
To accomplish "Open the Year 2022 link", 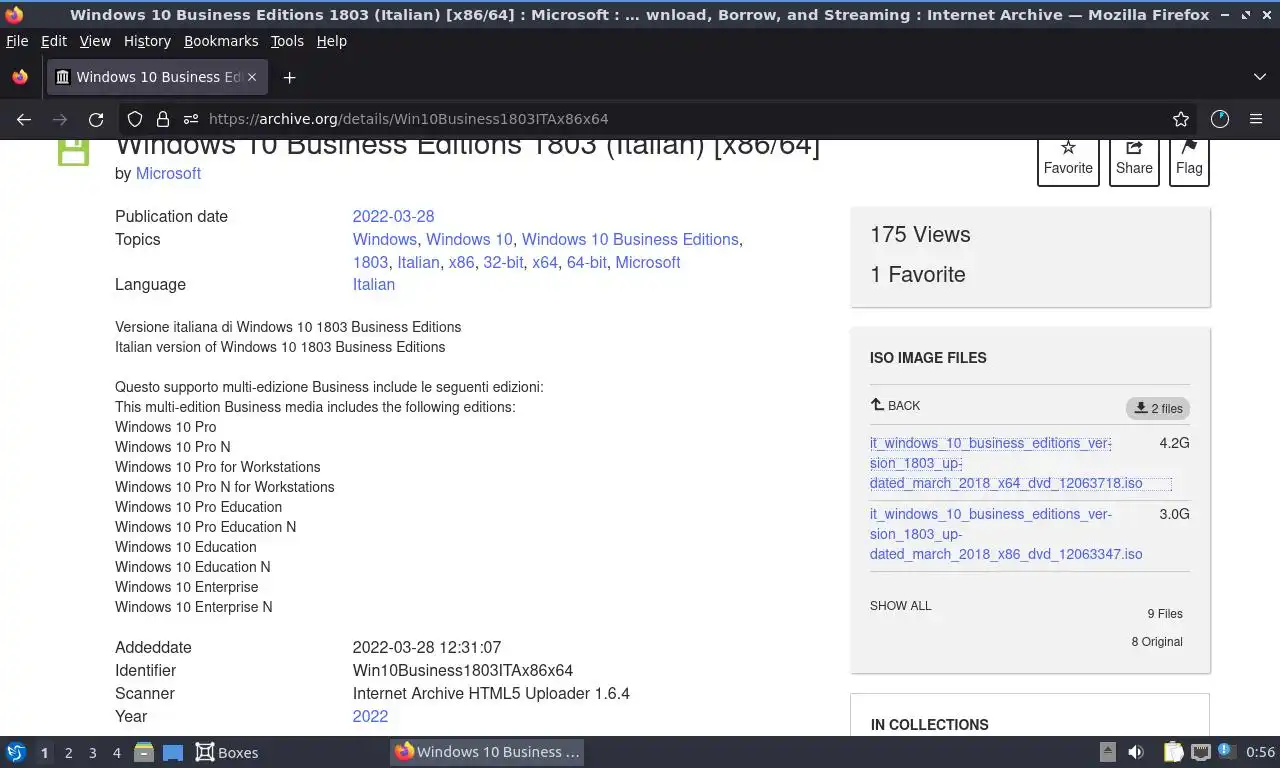I will click(x=370, y=716).
